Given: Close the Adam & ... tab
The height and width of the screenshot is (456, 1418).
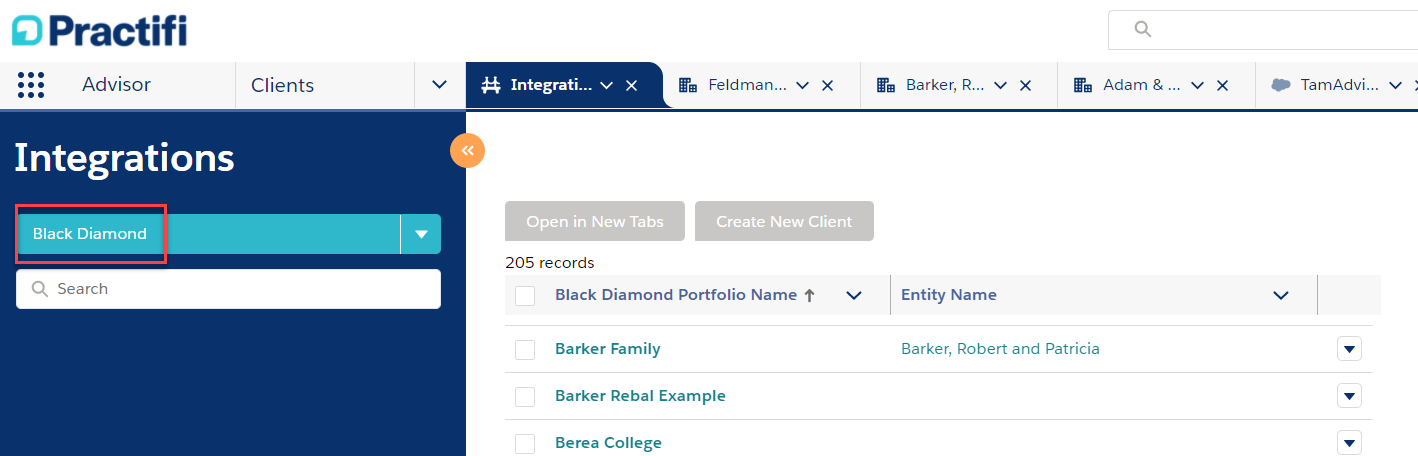Looking at the screenshot, I should (1222, 86).
